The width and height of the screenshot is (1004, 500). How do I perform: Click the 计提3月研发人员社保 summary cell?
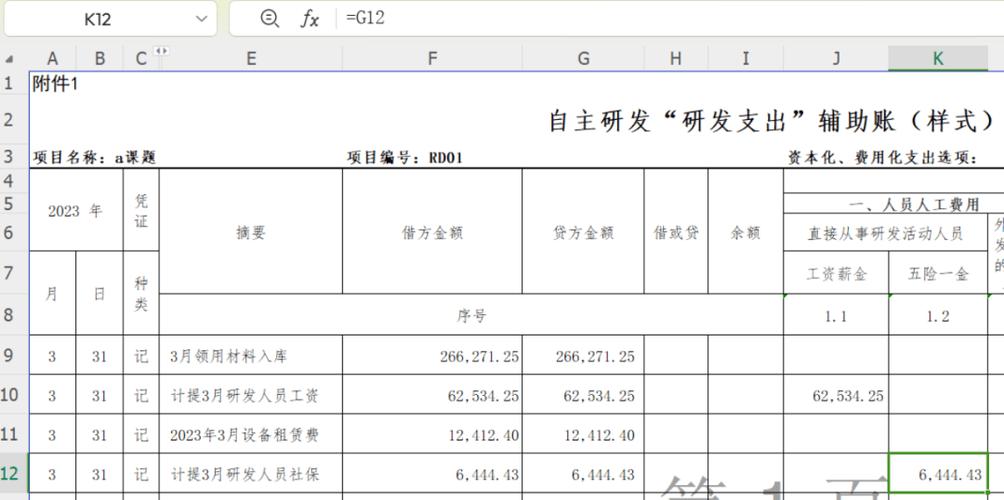click(x=251, y=474)
